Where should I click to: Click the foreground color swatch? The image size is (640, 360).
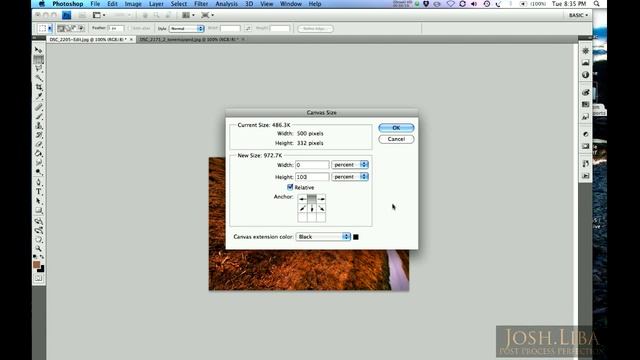(x=36, y=264)
